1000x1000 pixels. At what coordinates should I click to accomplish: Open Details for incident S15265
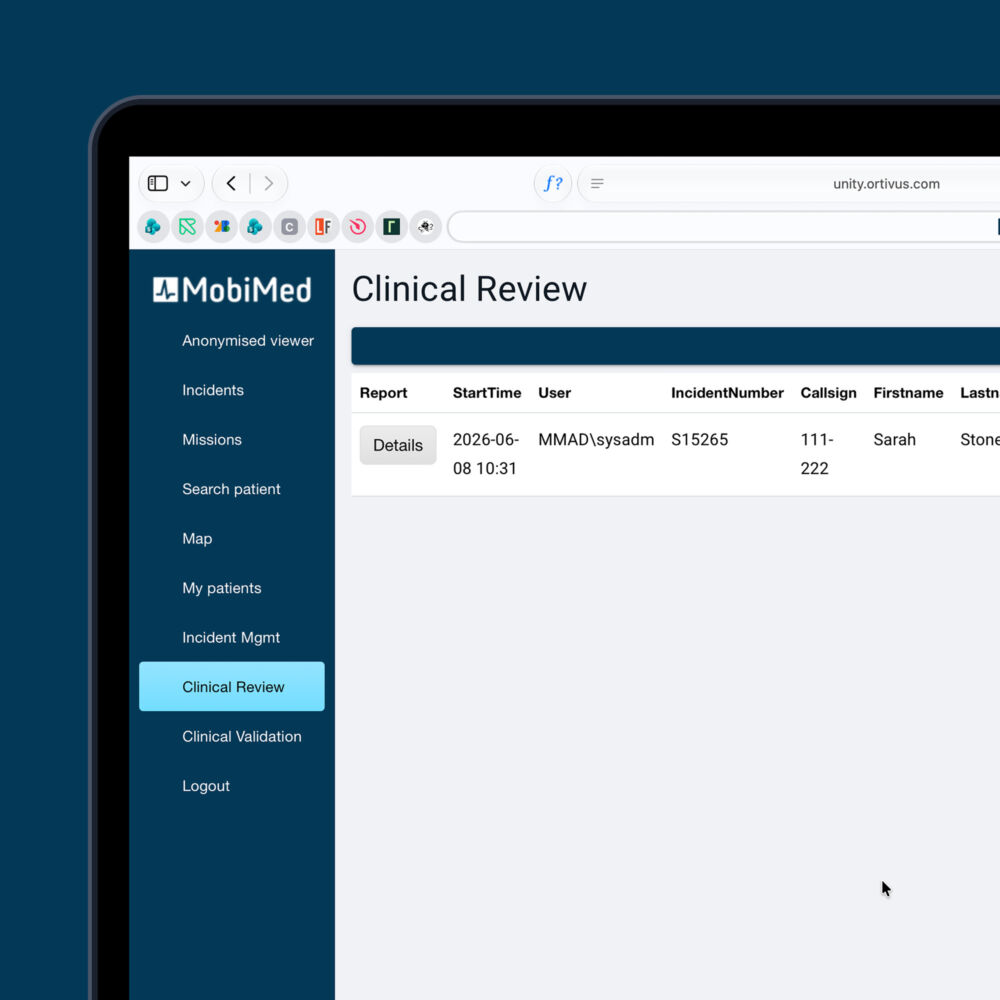click(x=398, y=445)
